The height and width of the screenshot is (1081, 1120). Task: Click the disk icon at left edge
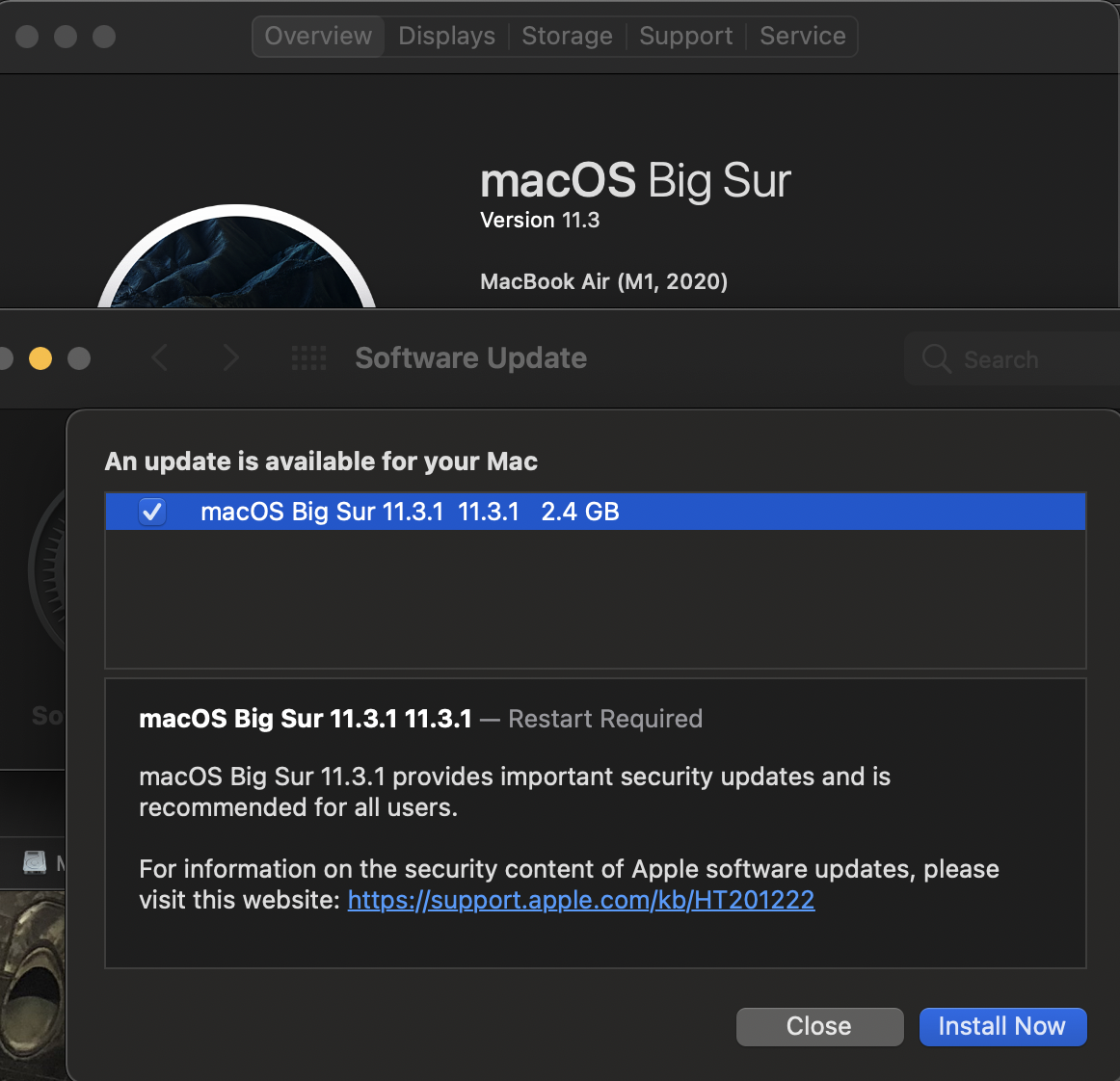click(35, 862)
